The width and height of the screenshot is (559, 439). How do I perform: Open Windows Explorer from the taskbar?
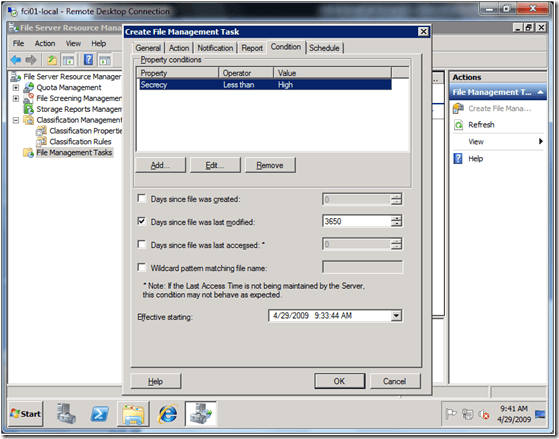click(x=133, y=414)
